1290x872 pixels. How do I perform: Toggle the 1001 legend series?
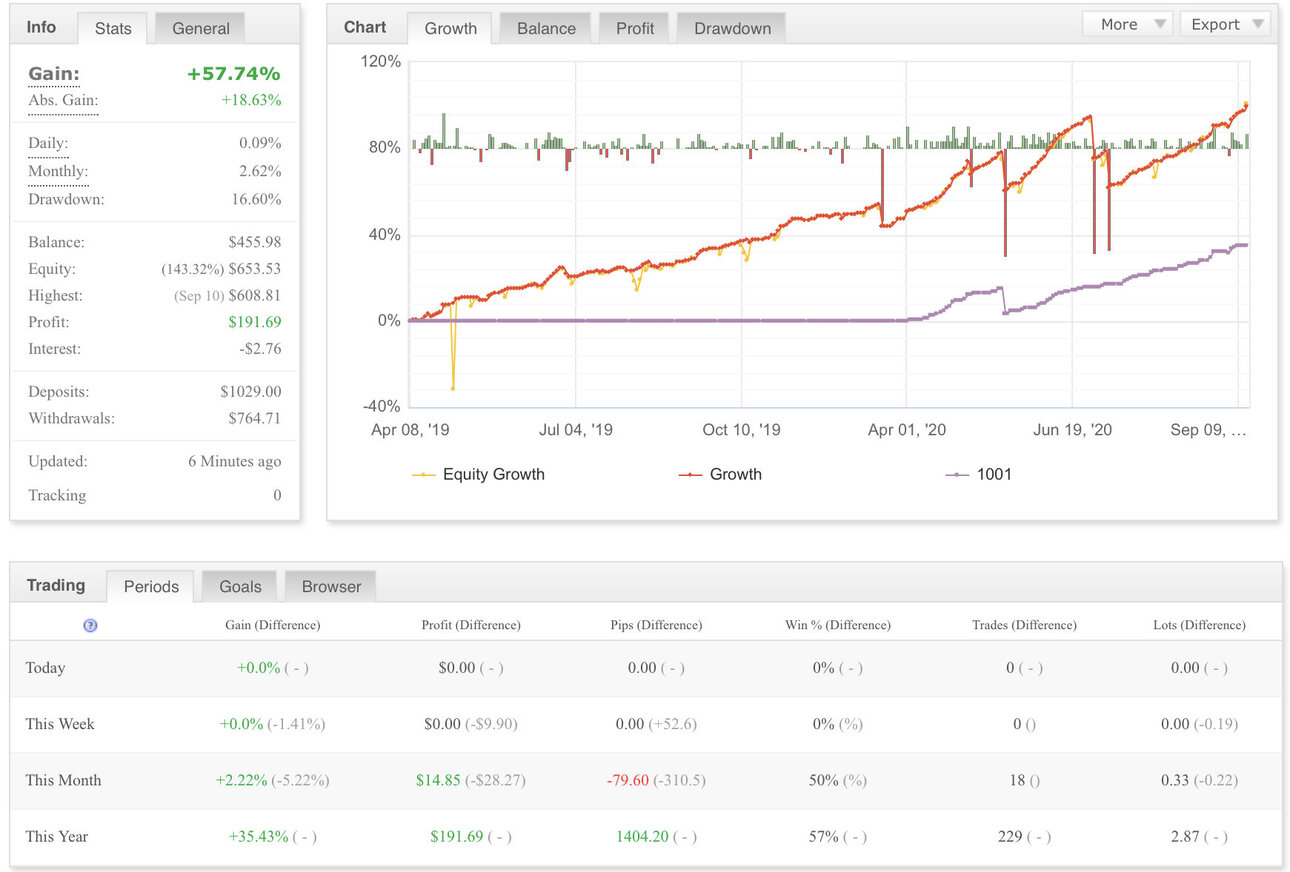click(978, 474)
